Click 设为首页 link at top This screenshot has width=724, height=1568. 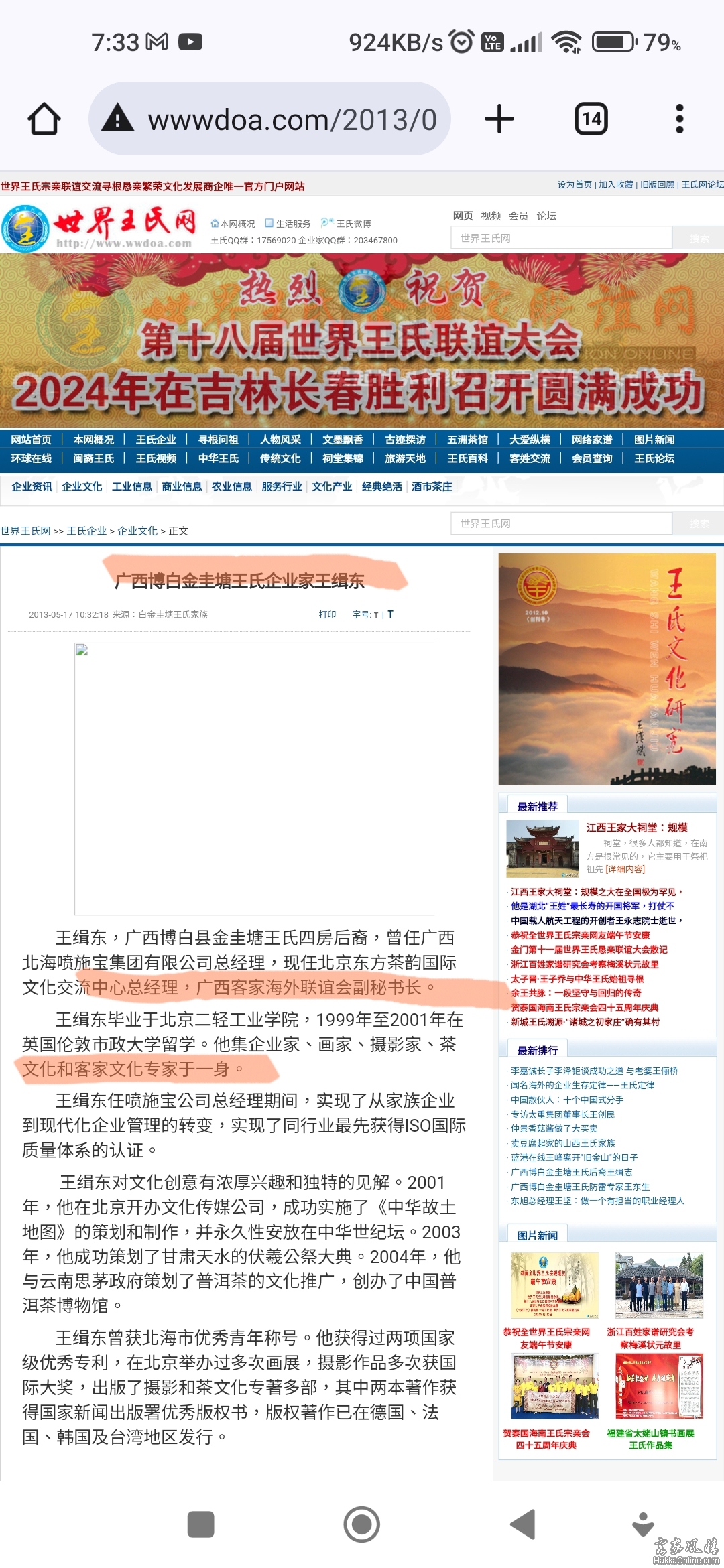[x=575, y=184]
